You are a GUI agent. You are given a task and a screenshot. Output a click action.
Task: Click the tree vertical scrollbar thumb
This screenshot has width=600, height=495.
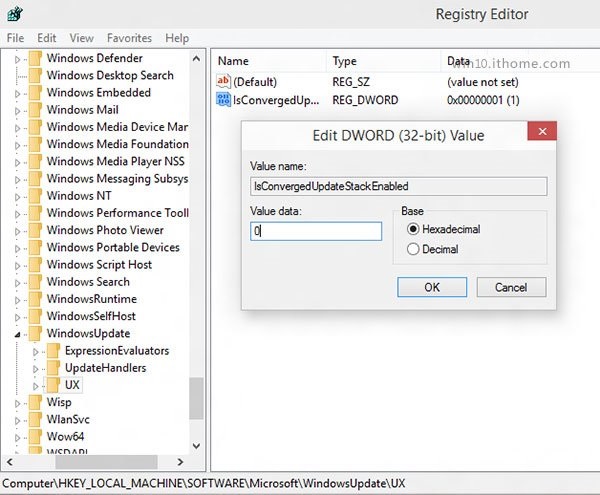coord(196,398)
